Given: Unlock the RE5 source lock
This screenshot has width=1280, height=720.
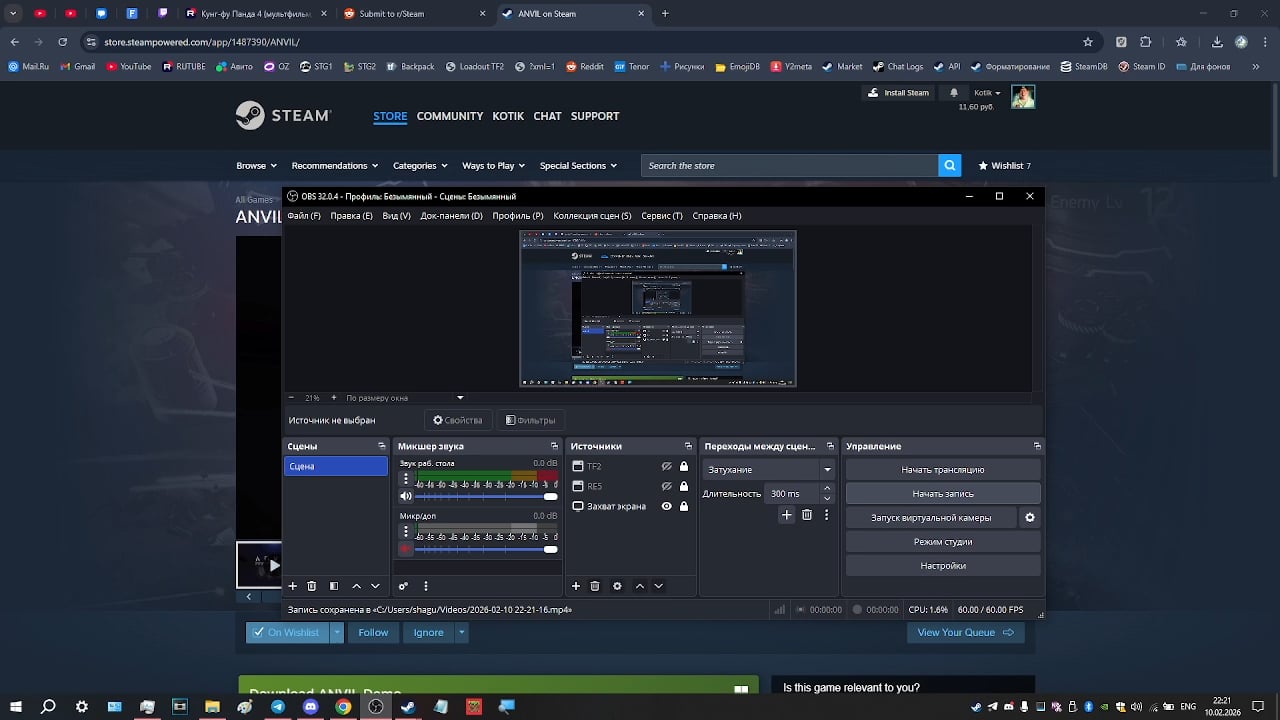Looking at the screenshot, I should [x=684, y=486].
